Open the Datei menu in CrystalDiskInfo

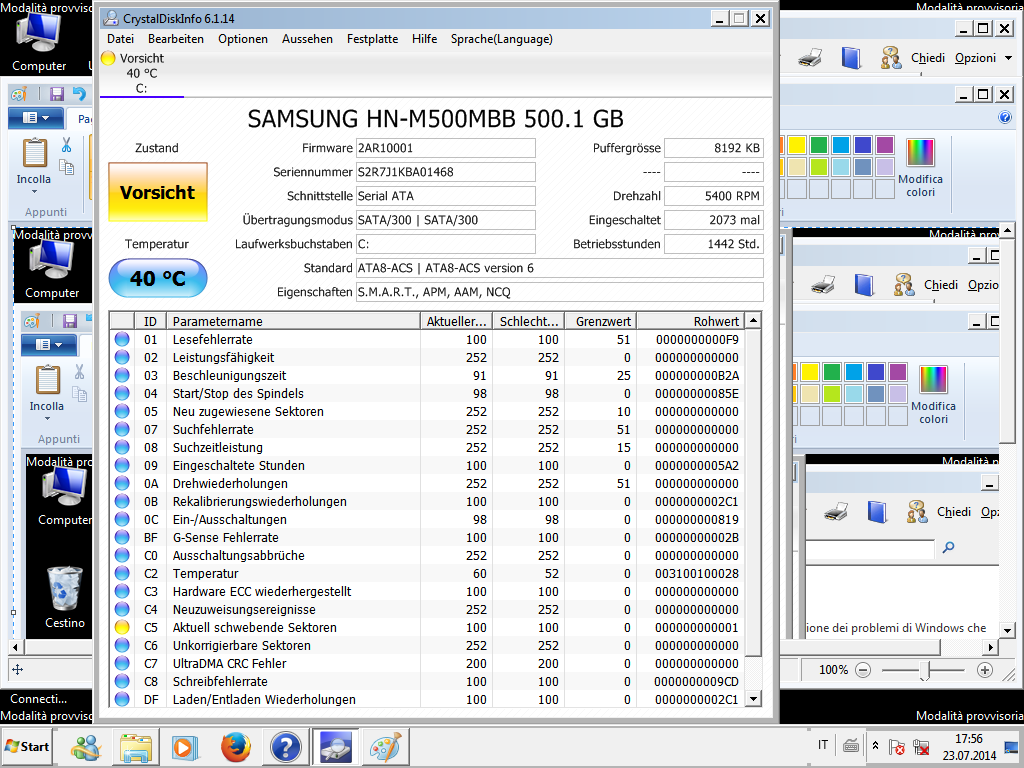click(120, 39)
